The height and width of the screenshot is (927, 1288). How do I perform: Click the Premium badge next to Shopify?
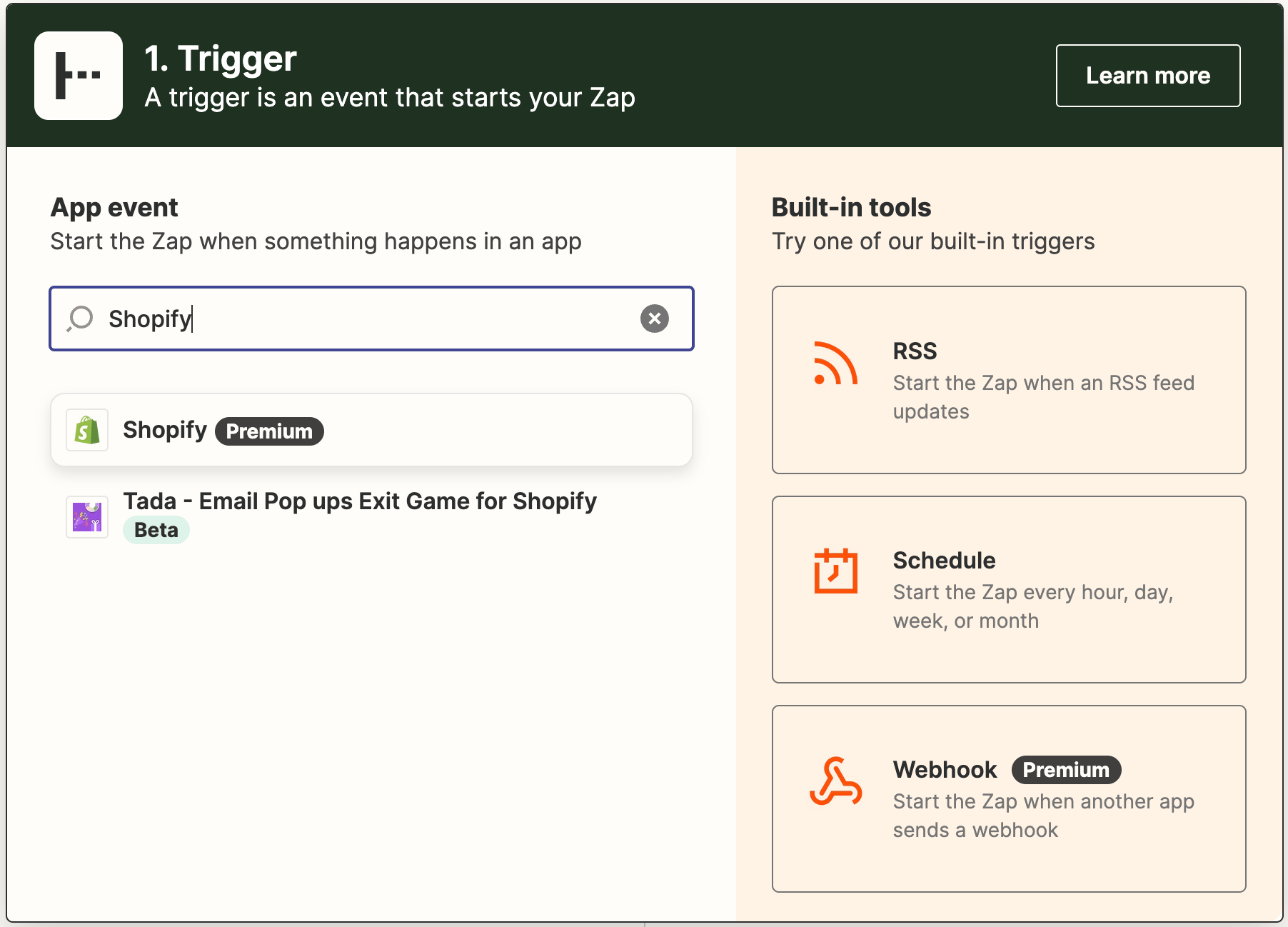[x=269, y=431]
